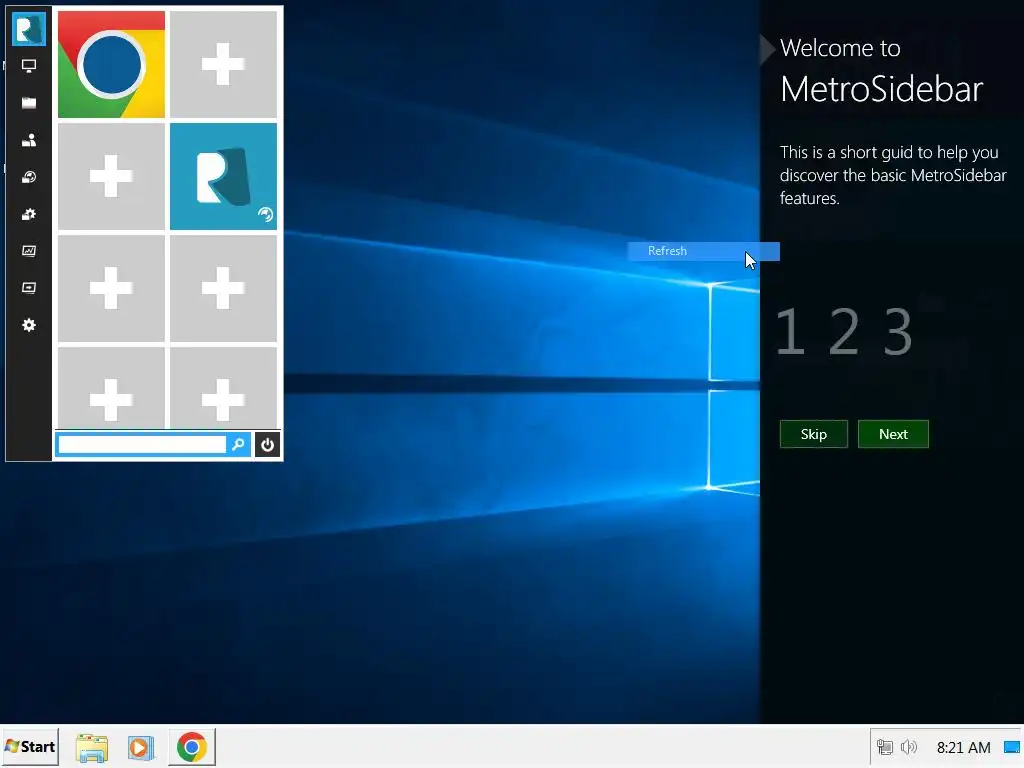Add app via empty tile beside Chrome tile

pos(223,65)
